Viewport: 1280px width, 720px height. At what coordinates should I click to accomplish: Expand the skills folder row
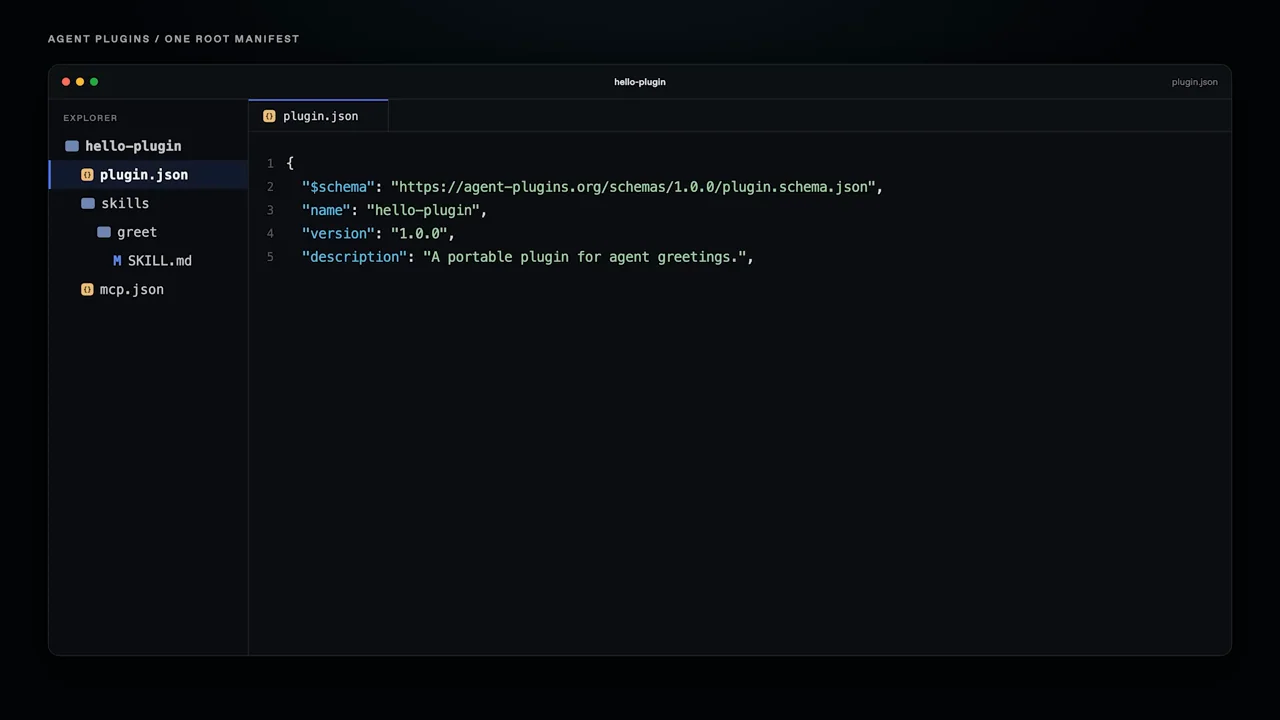pos(148,203)
